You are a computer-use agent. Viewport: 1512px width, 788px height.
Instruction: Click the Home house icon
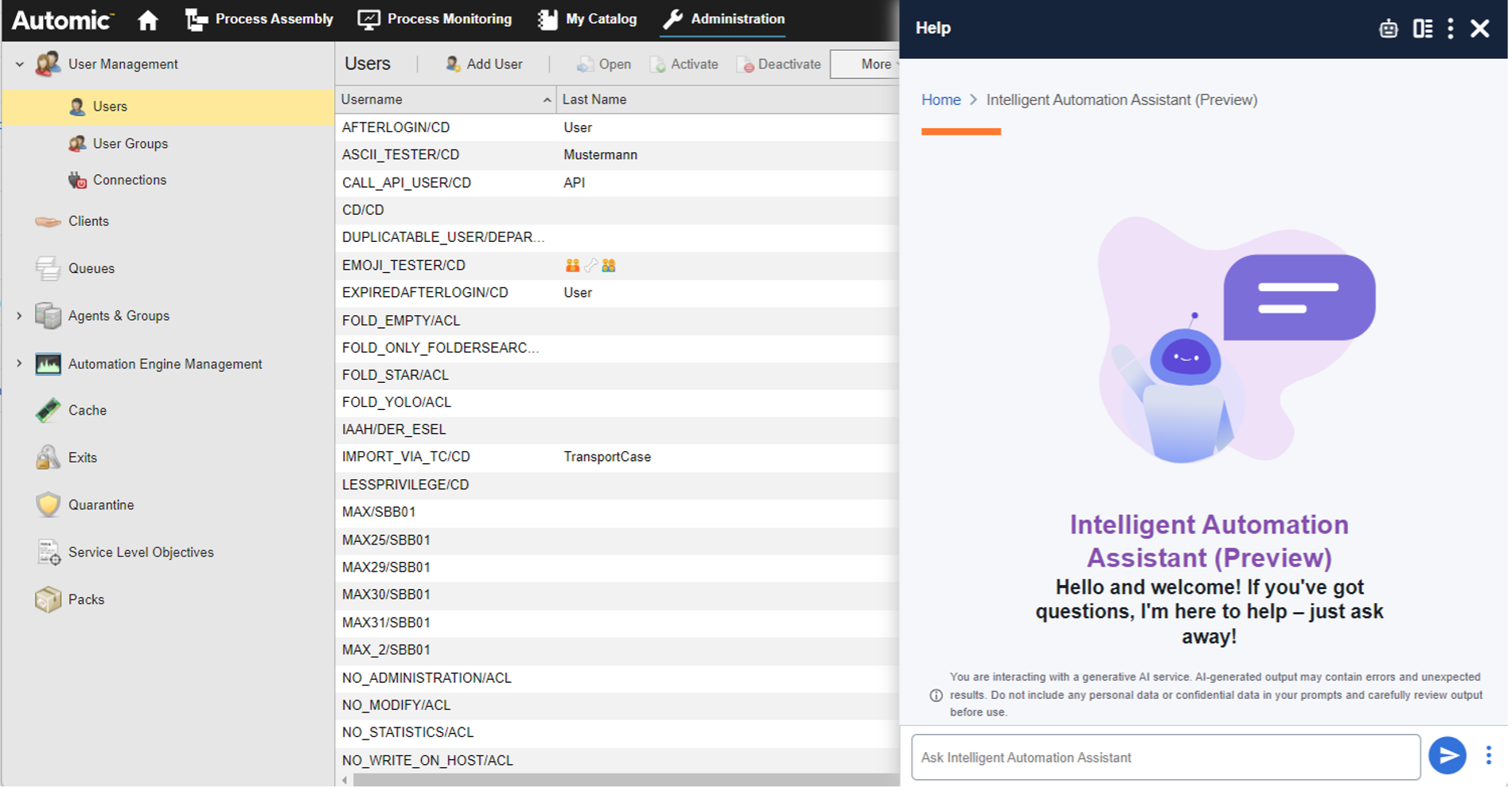click(x=147, y=20)
